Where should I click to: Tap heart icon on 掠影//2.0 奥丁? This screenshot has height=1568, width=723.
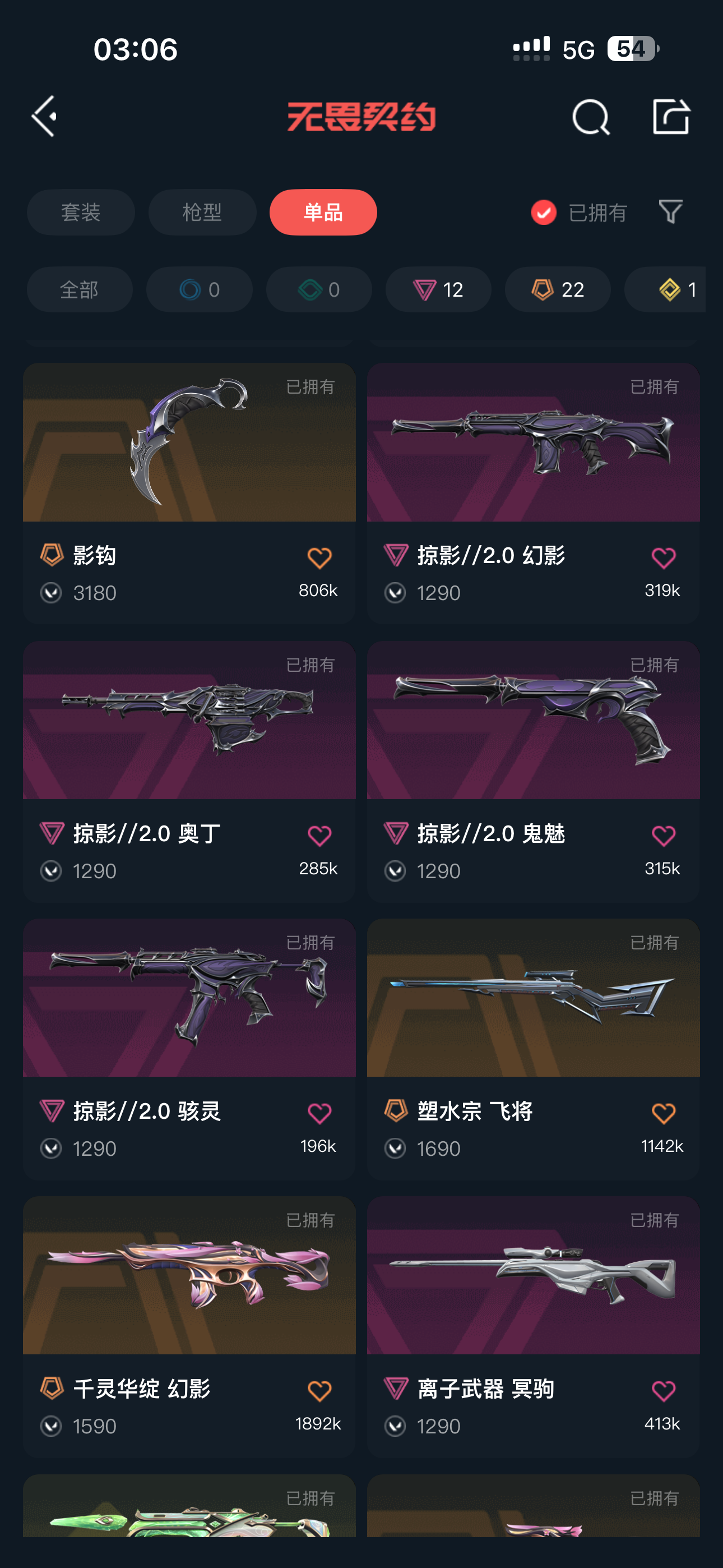(x=319, y=836)
